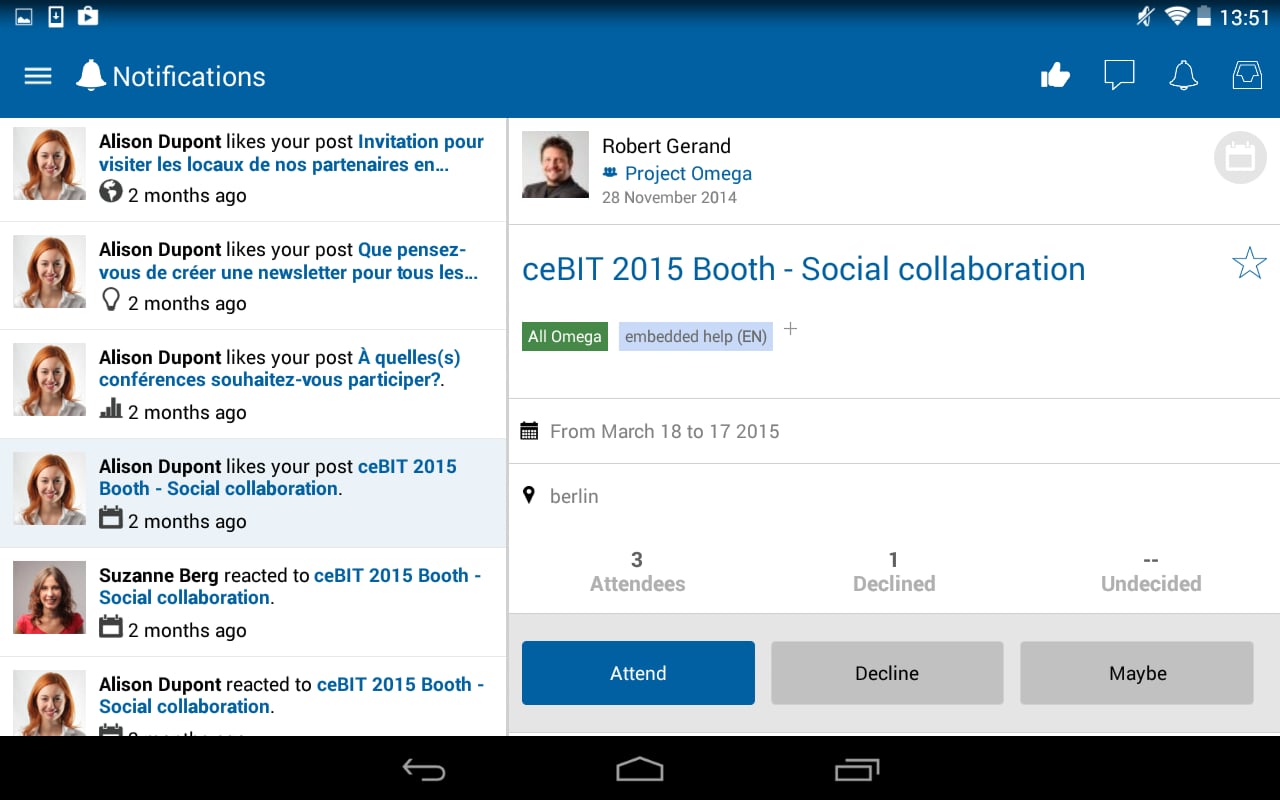Tap the poll chart icon under the conférences notification
The image size is (1280, 800).
(x=111, y=408)
